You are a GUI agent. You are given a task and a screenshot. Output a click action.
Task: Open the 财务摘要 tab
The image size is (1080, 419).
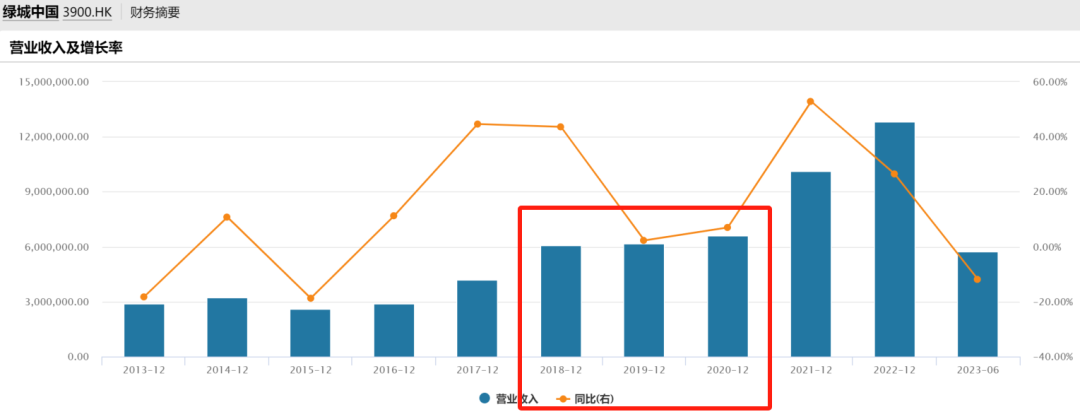(x=155, y=13)
